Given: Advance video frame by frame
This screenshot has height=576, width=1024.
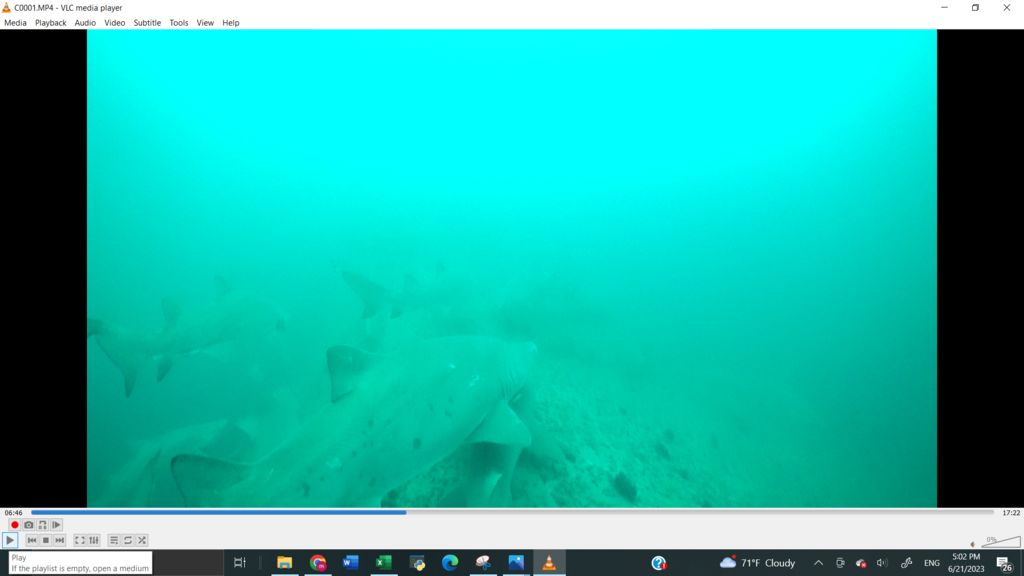Looking at the screenshot, I should tap(57, 525).
